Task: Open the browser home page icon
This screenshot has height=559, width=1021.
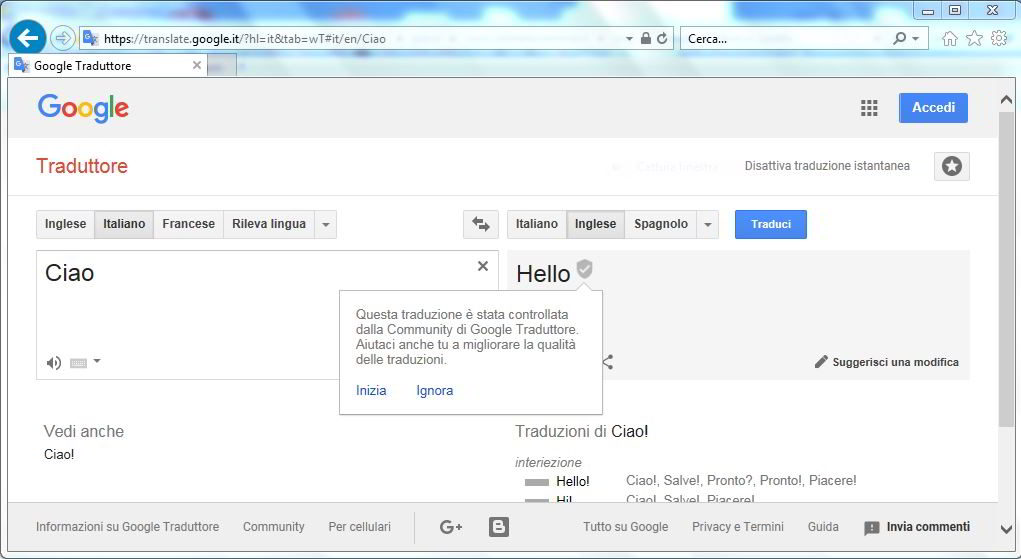Action: click(950, 38)
